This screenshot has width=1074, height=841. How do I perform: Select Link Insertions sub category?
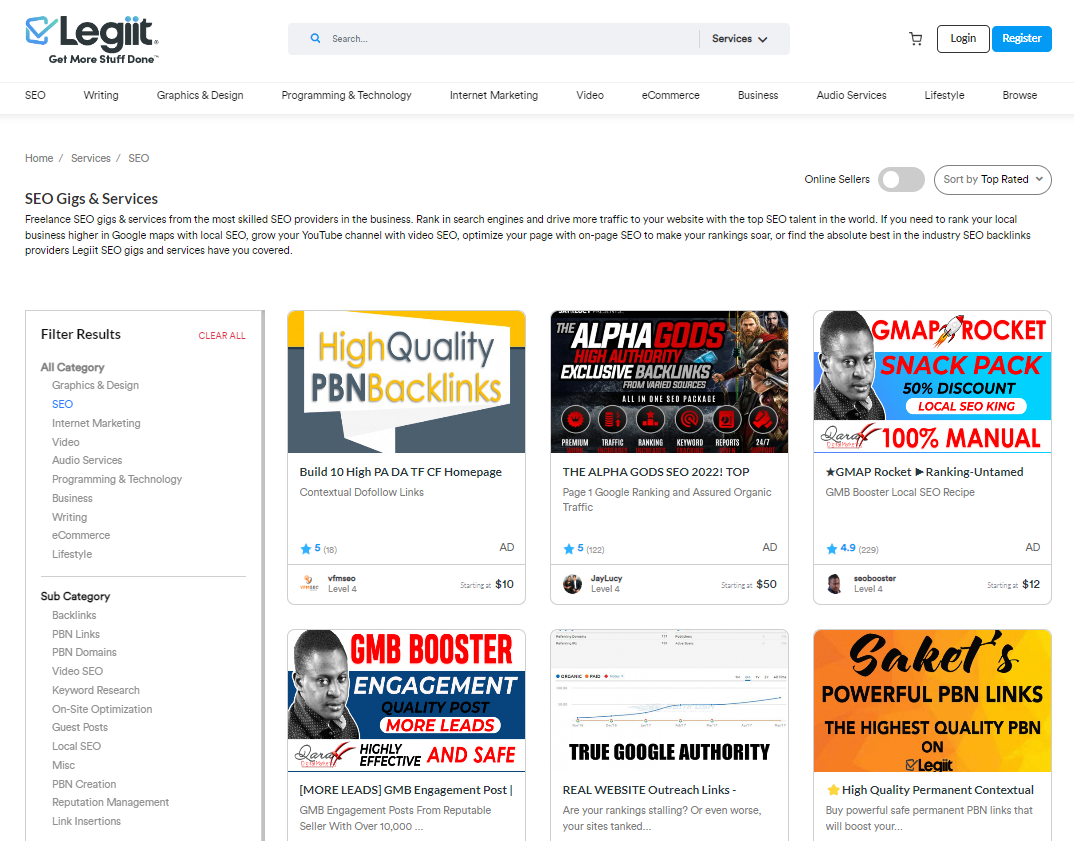[x=86, y=821]
